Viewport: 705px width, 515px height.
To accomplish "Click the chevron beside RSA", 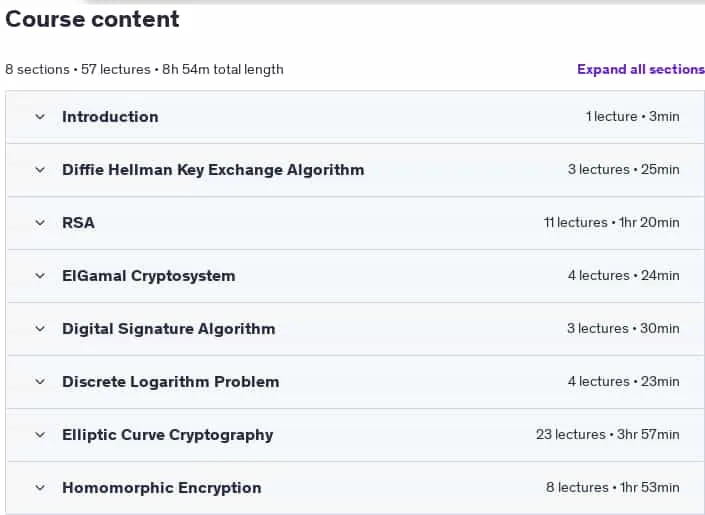I will [40, 223].
